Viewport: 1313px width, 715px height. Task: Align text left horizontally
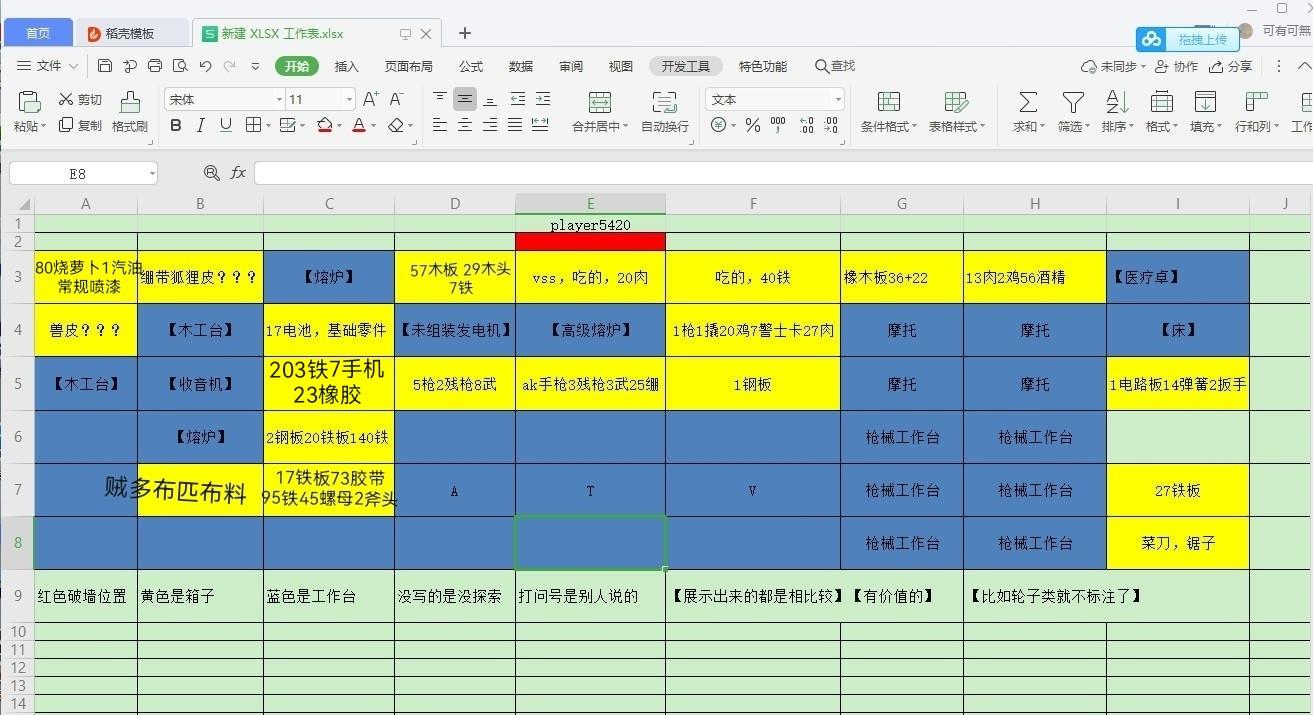tap(440, 125)
